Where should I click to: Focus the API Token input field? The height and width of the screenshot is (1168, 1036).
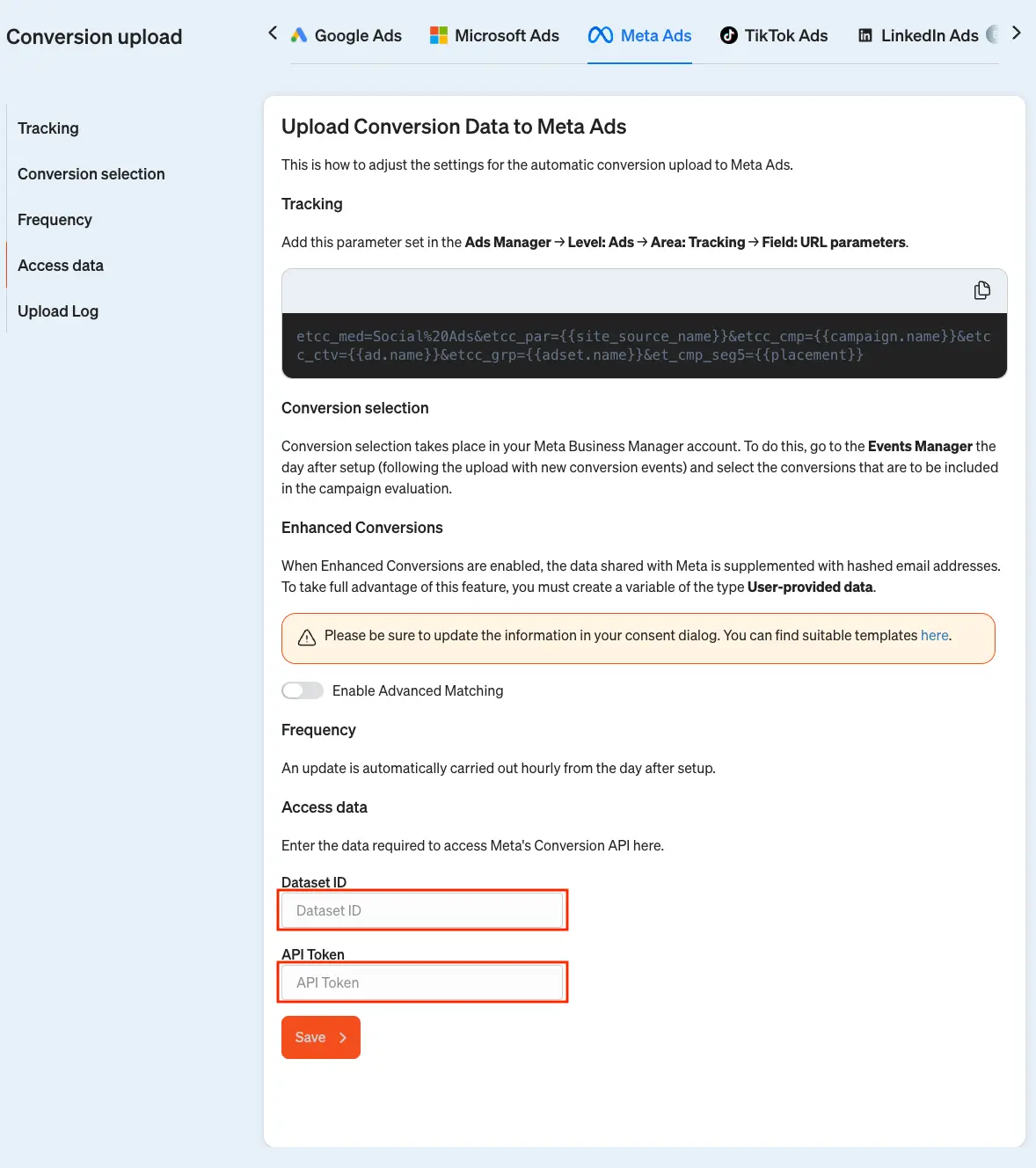(x=423, y=982)
